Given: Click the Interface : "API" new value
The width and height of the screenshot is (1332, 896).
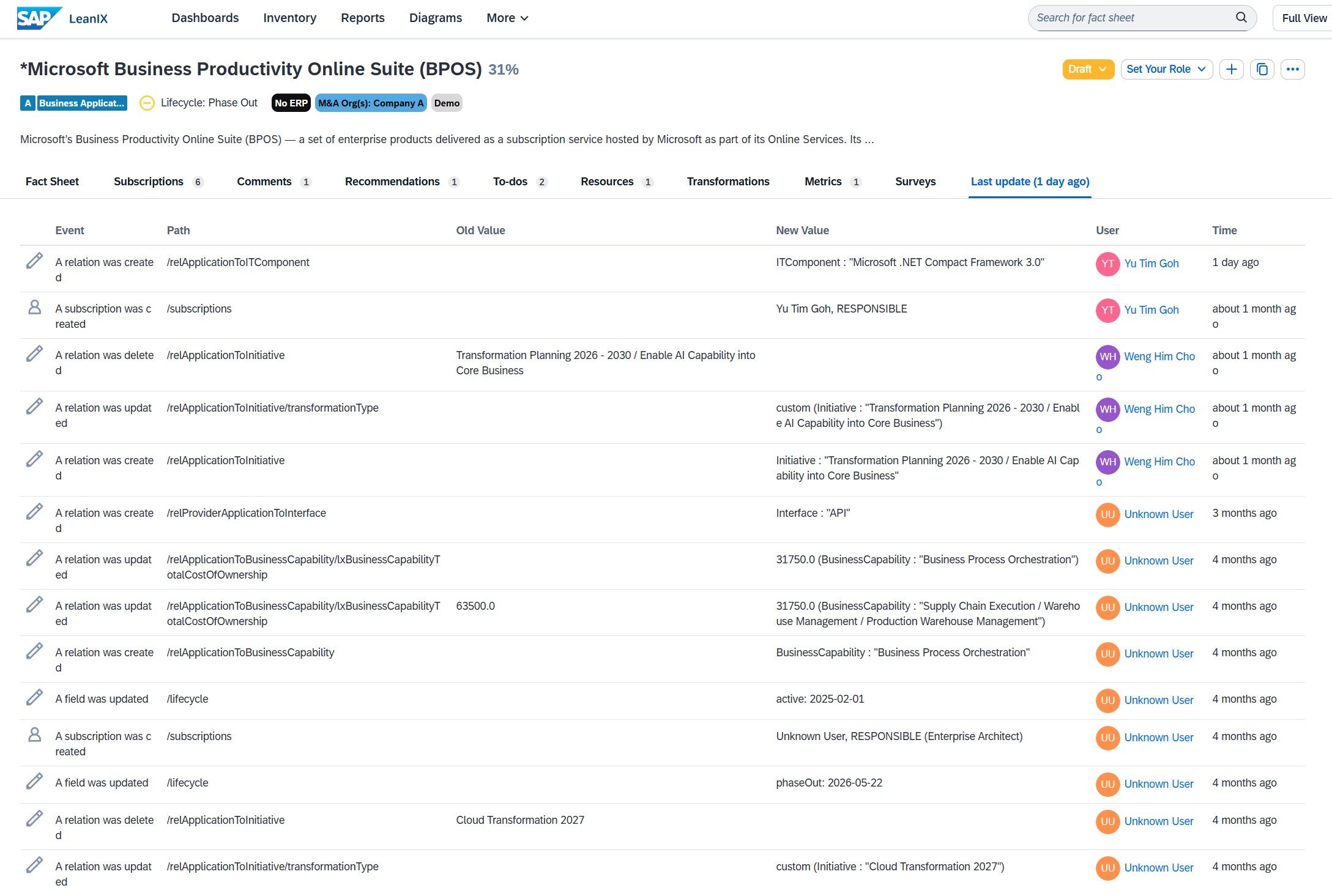Looking at the screenshot, I should point(813,513).
